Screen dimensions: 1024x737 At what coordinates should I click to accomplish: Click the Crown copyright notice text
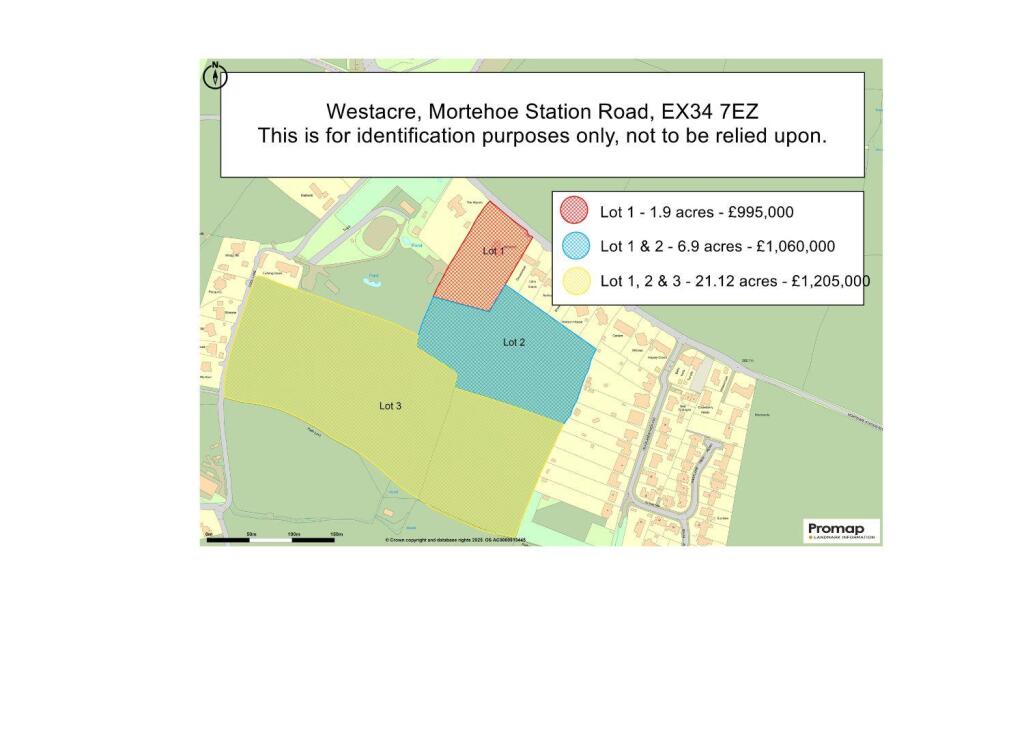point(455,537)
